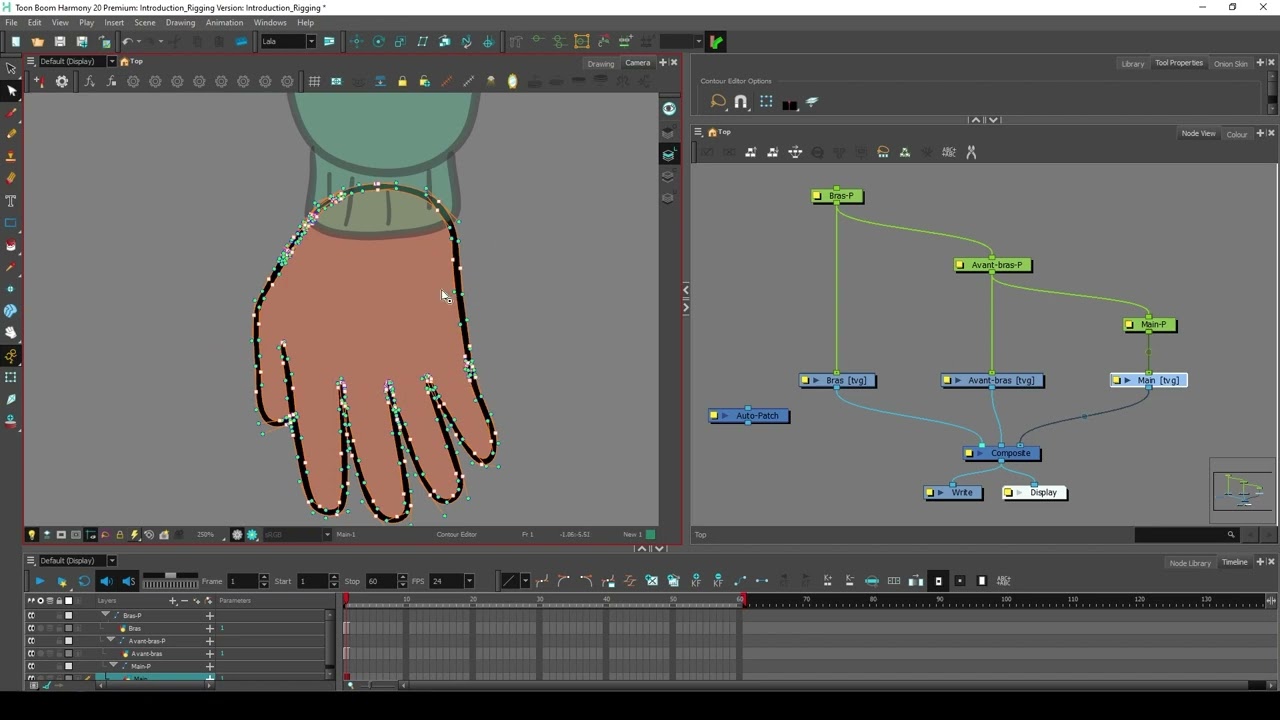Select the Text tool in the left toolbar
The height and width of the screenshot is (720, 1280).
11,201
